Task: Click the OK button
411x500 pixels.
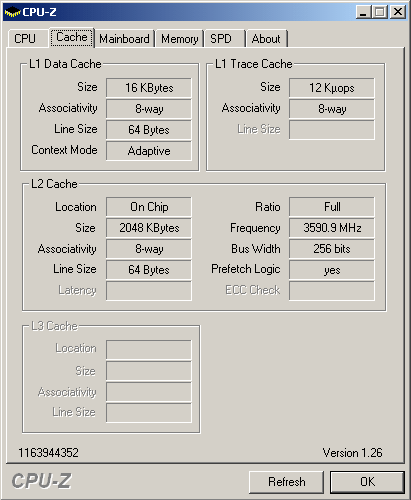Action: (367, 482)
